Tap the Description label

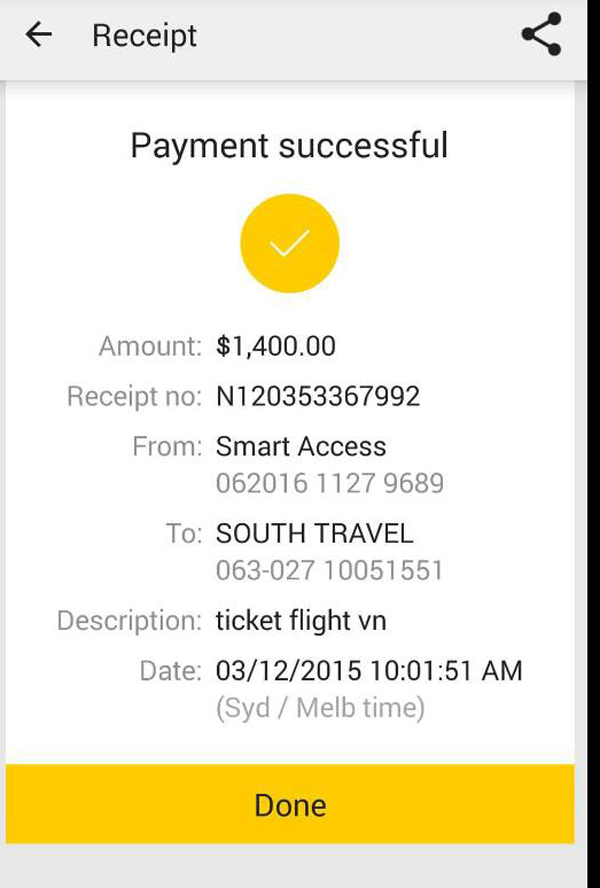tap(129, 621)
